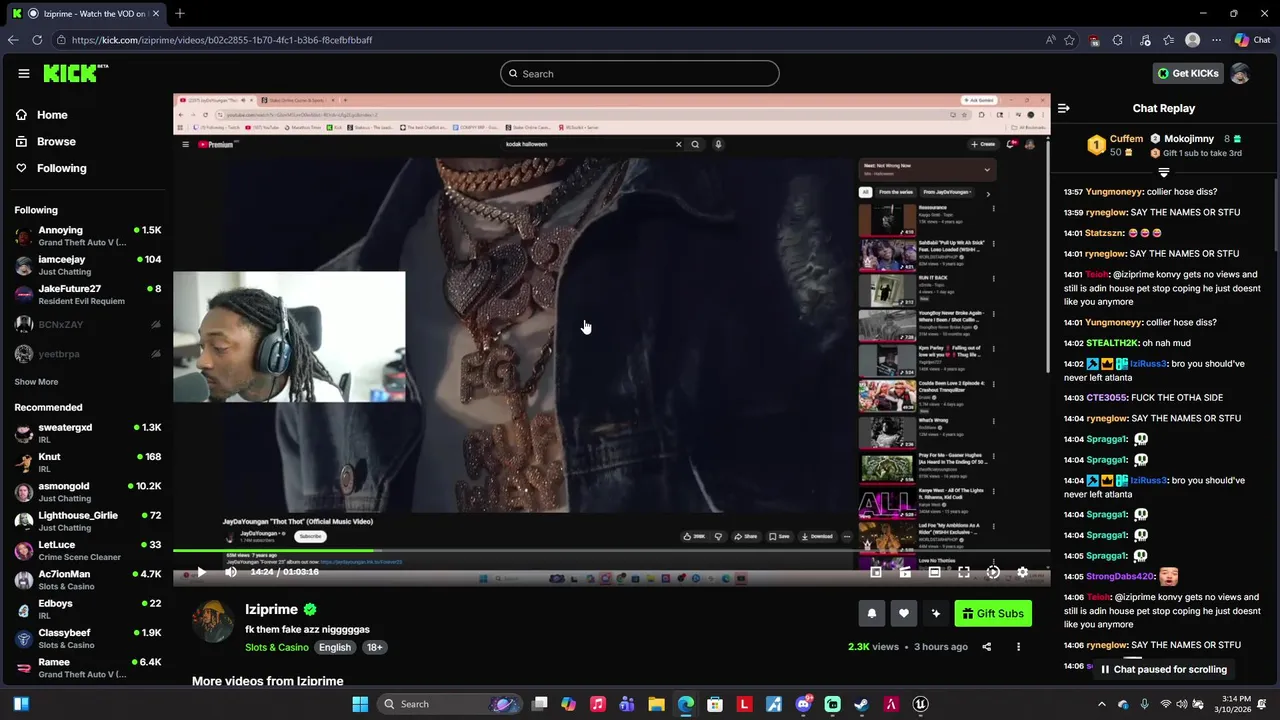This screenshot has width=1280, height=720.
Task: Go to Home in Kick sidebar
Action: pyautogui.click(x=41, y=115)
